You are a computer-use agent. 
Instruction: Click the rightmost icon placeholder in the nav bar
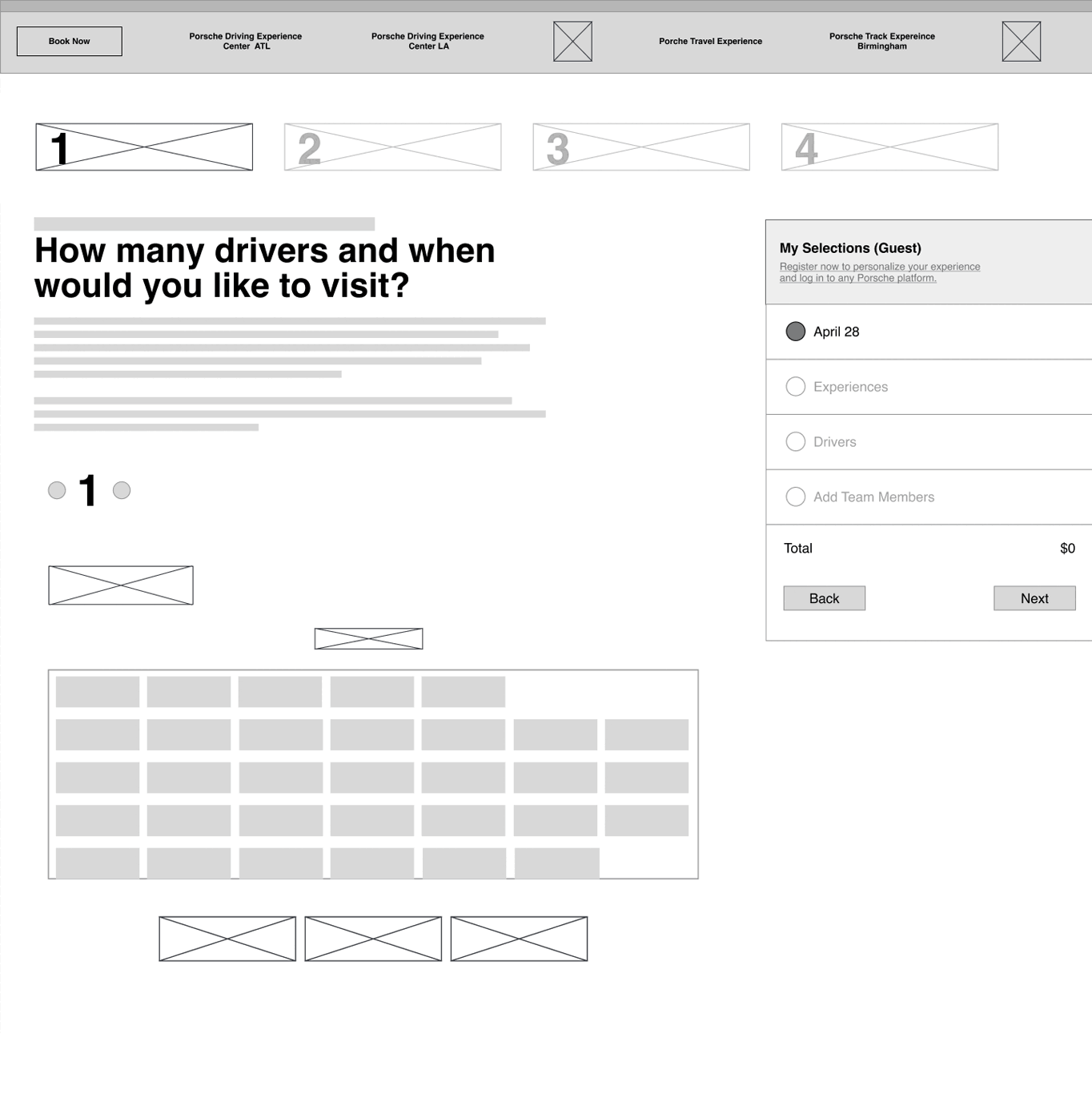(1022, 42)
